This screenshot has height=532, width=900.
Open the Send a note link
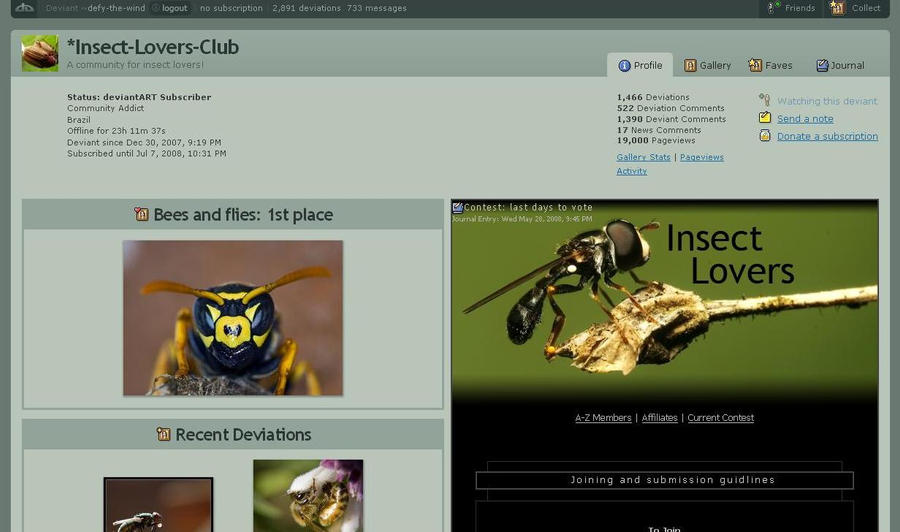tap(805, 118)
